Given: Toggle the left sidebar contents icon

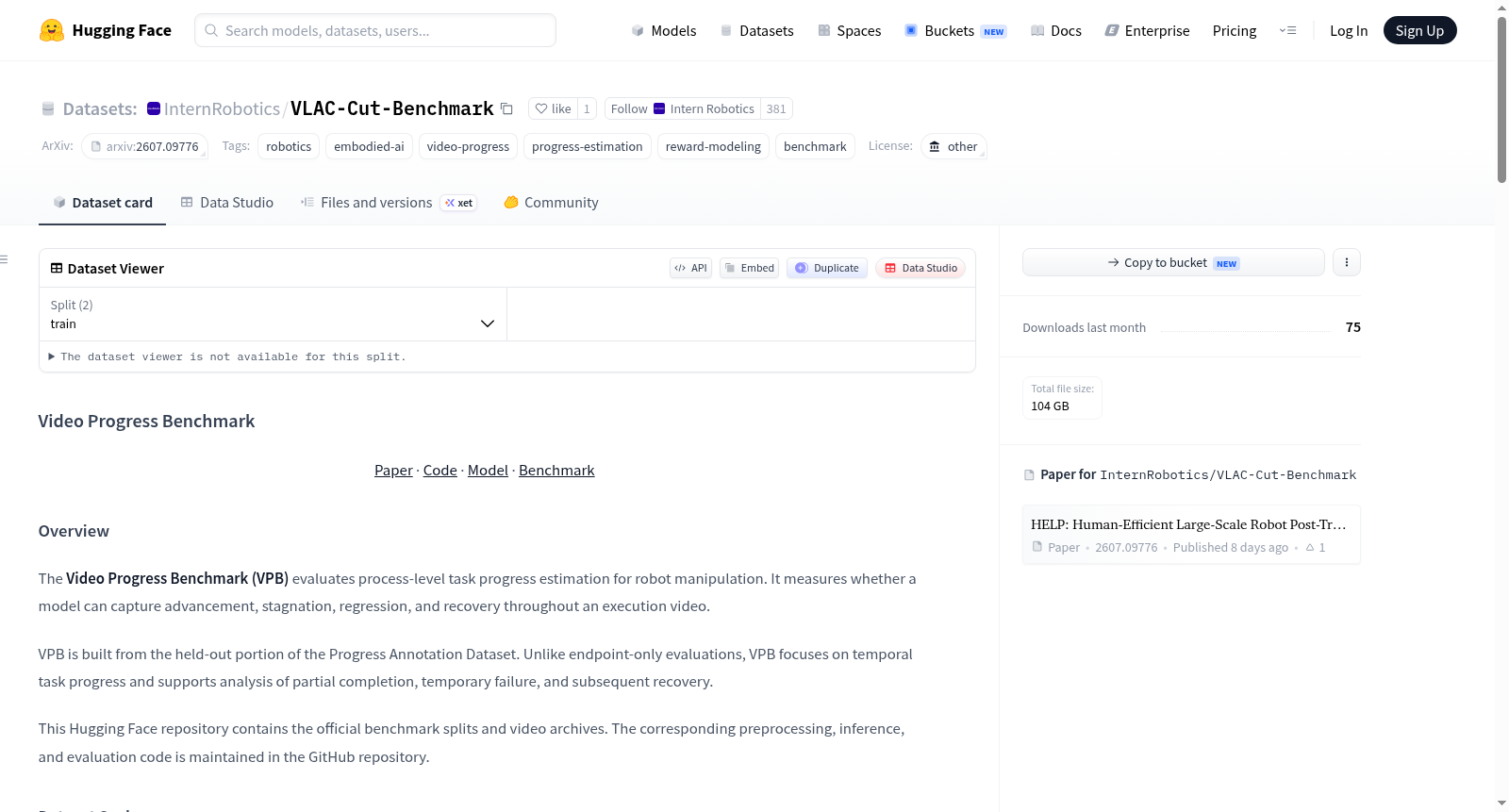Looking at the screenshot, I should 4,259.
